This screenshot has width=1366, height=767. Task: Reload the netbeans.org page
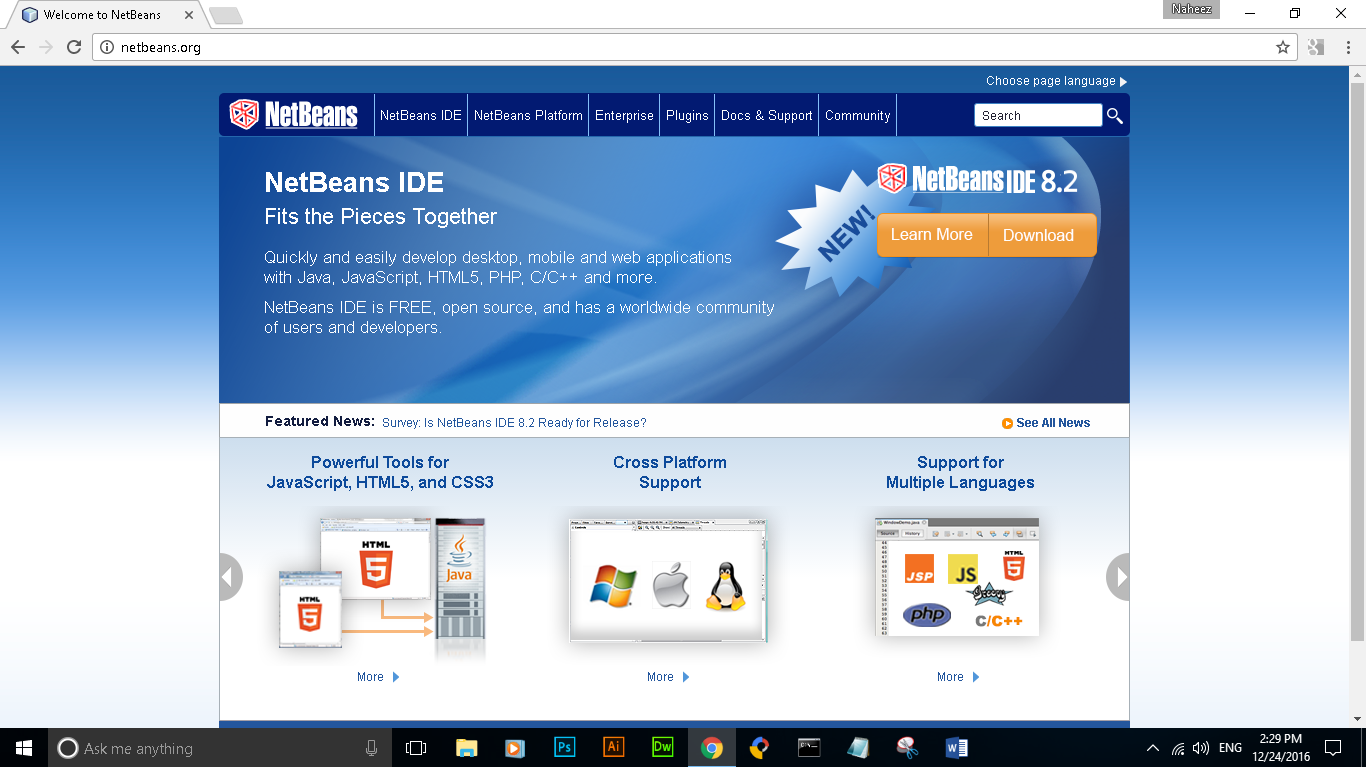point(74,47)
